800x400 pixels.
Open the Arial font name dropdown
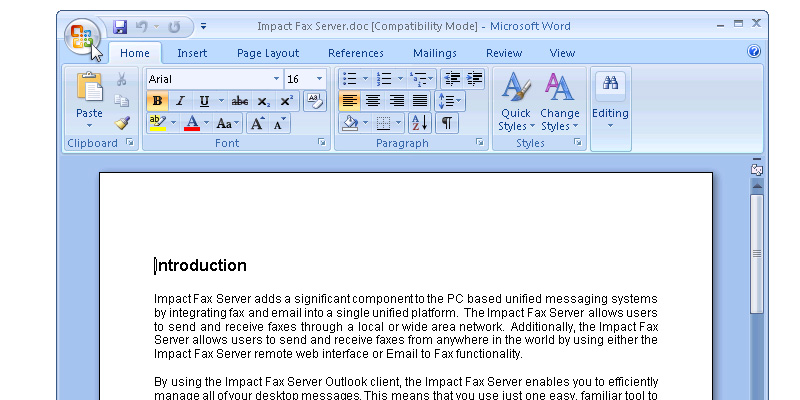pos(276,79)
